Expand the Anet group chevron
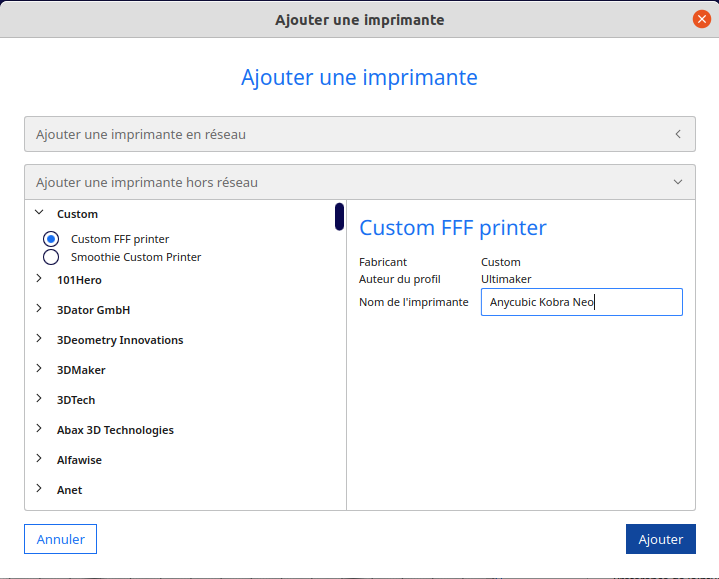The height and width of the screenshot is (579, 719). tap(39, 489)
